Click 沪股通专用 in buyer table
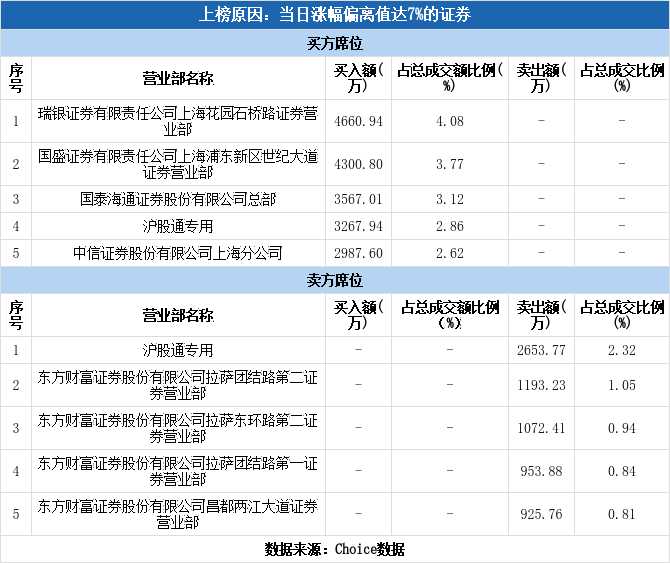Viewport: 670px width, 563px height. (x=178, y=226)
